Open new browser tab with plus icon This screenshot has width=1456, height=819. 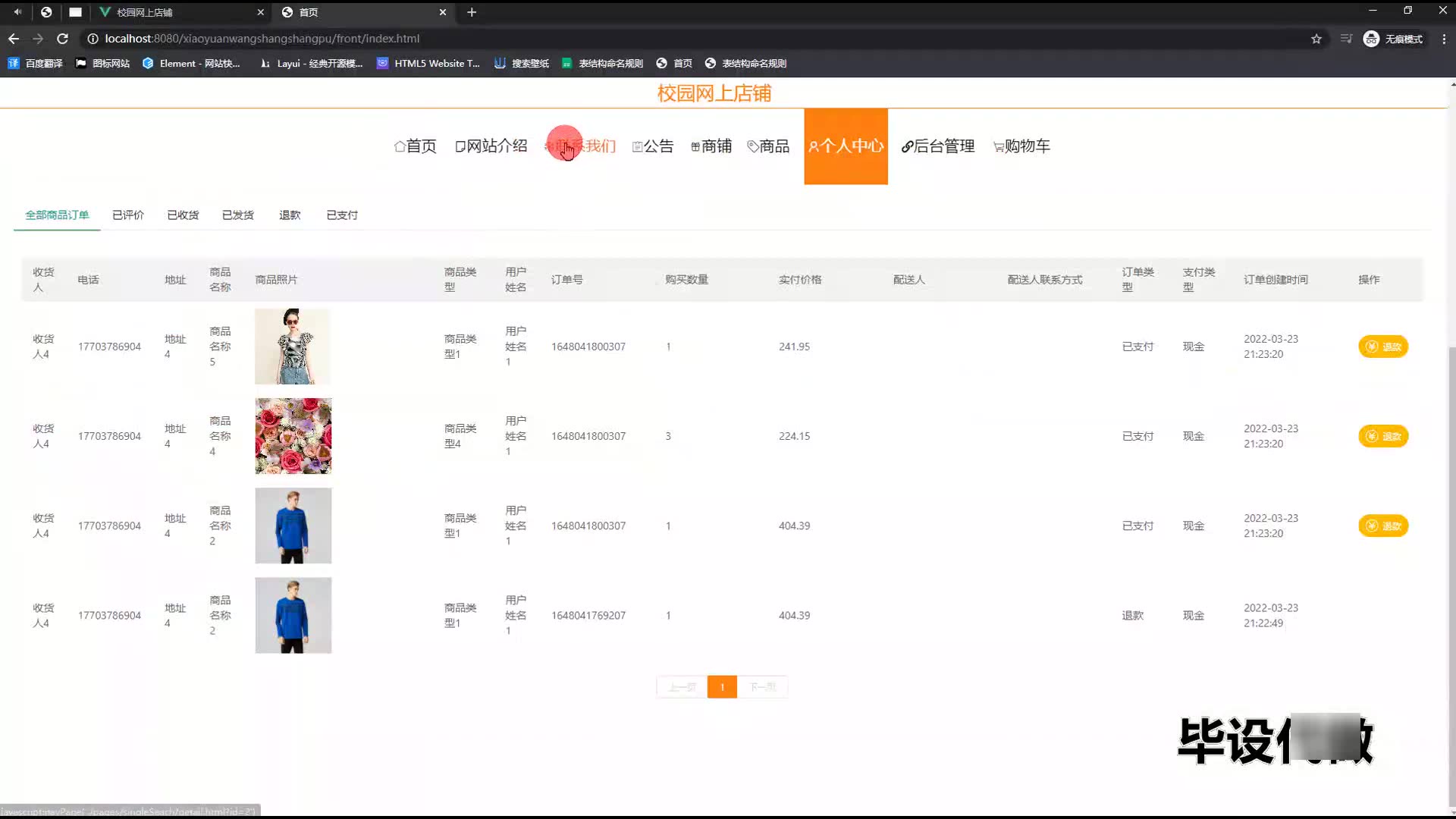[472, 12]
